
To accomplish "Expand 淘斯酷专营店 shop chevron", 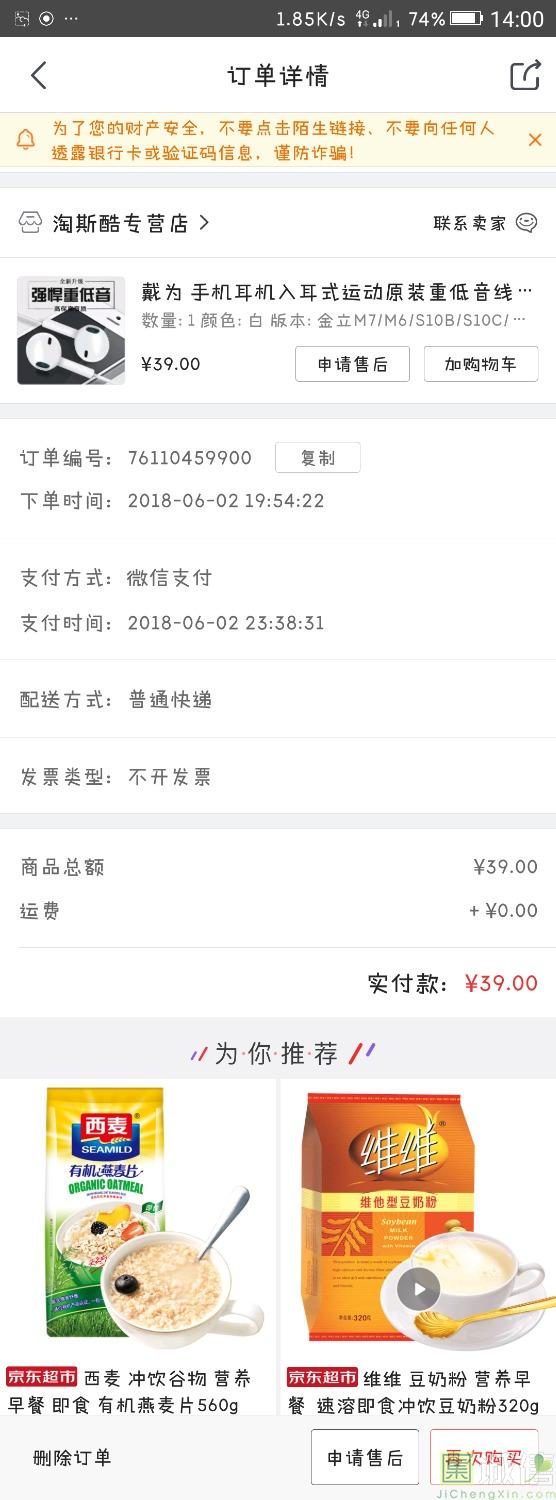I will tap(204, 223).
